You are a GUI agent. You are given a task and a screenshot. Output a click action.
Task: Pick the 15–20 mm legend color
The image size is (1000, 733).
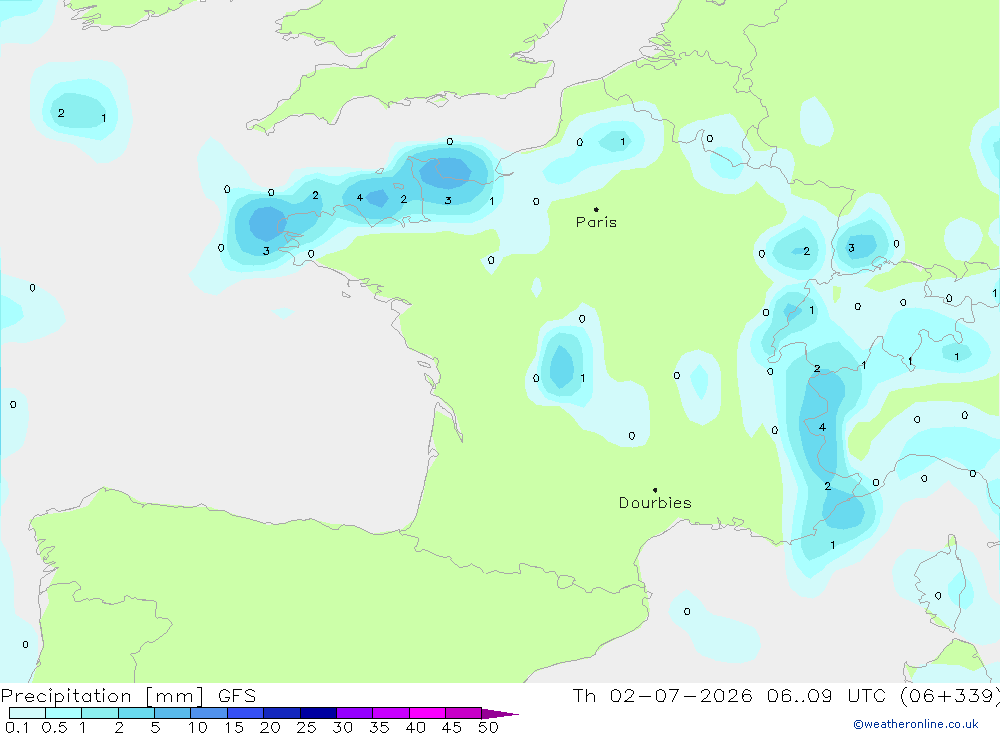pyautogui.click(x=246, y=713)
